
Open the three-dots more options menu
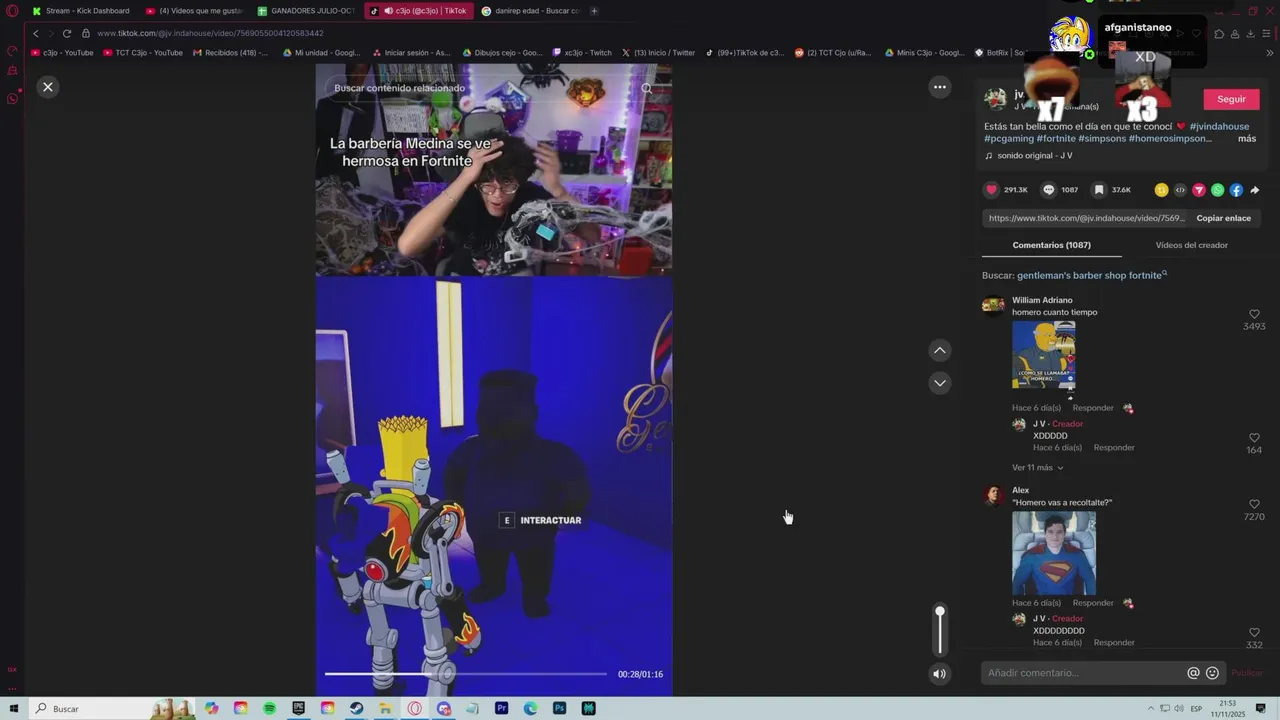point(940,87)
